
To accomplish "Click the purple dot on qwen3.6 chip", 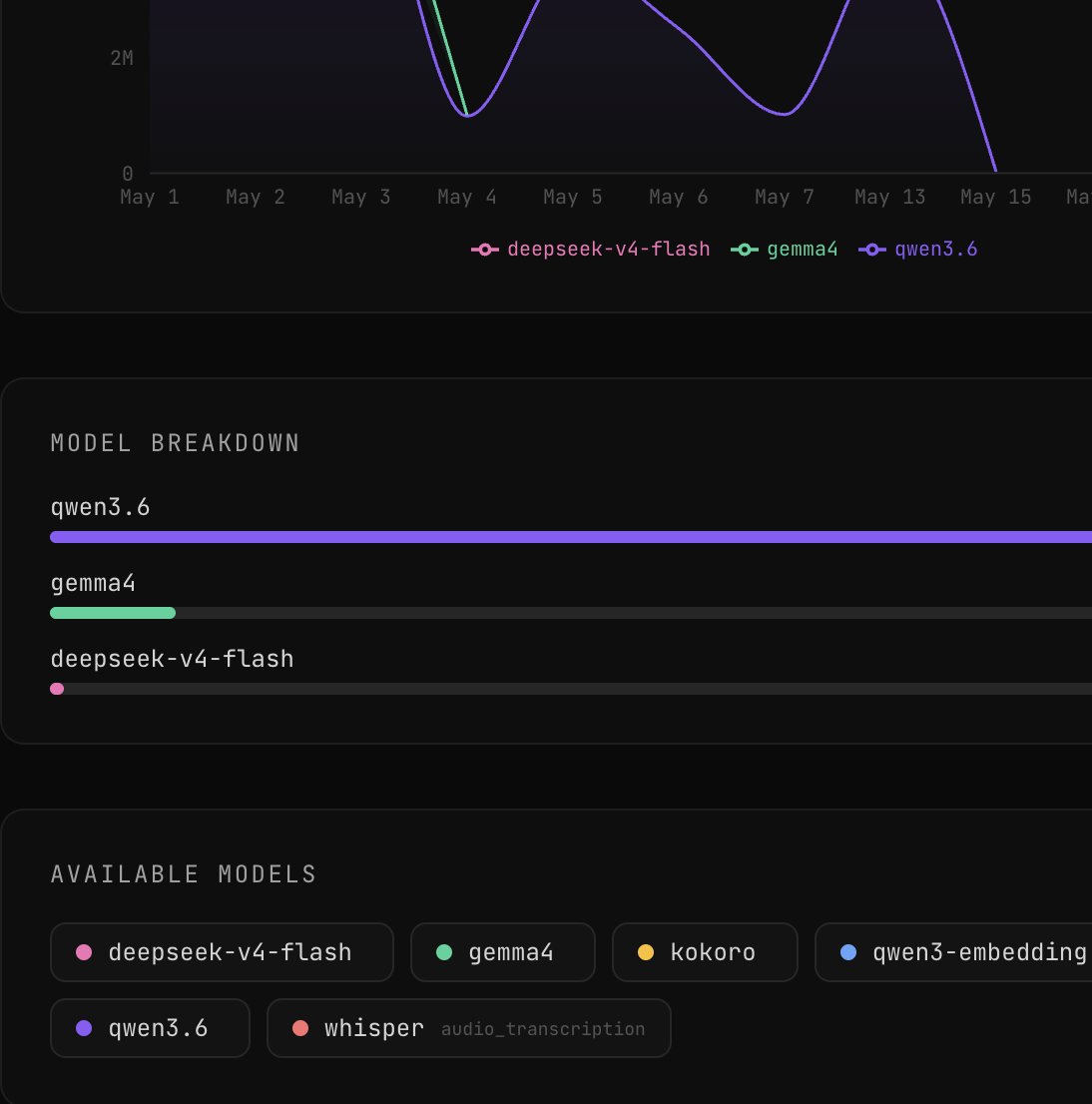I will point(84,1028).
